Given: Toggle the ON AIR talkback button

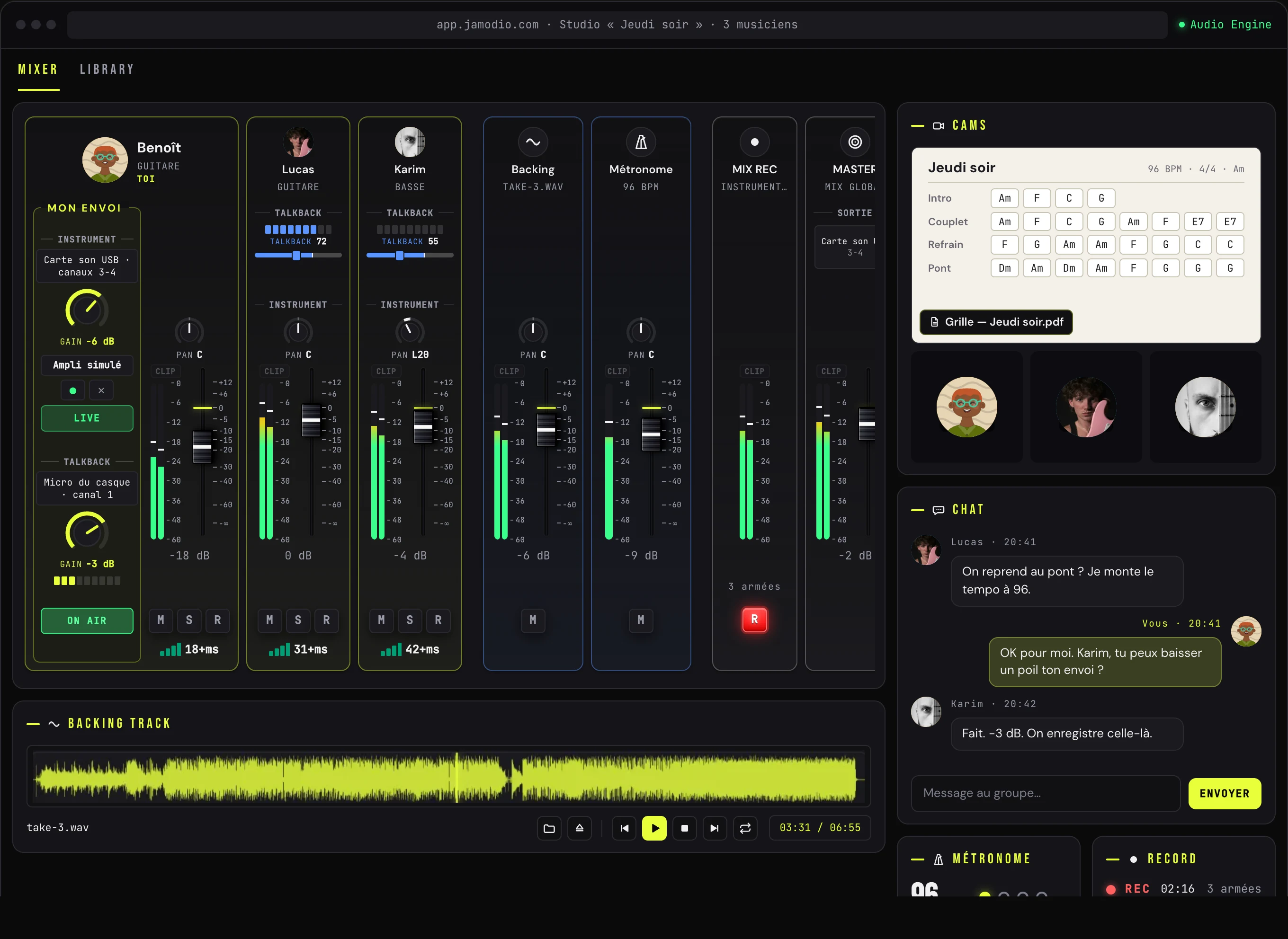Looking at the screenshot, I should (87, 620).
